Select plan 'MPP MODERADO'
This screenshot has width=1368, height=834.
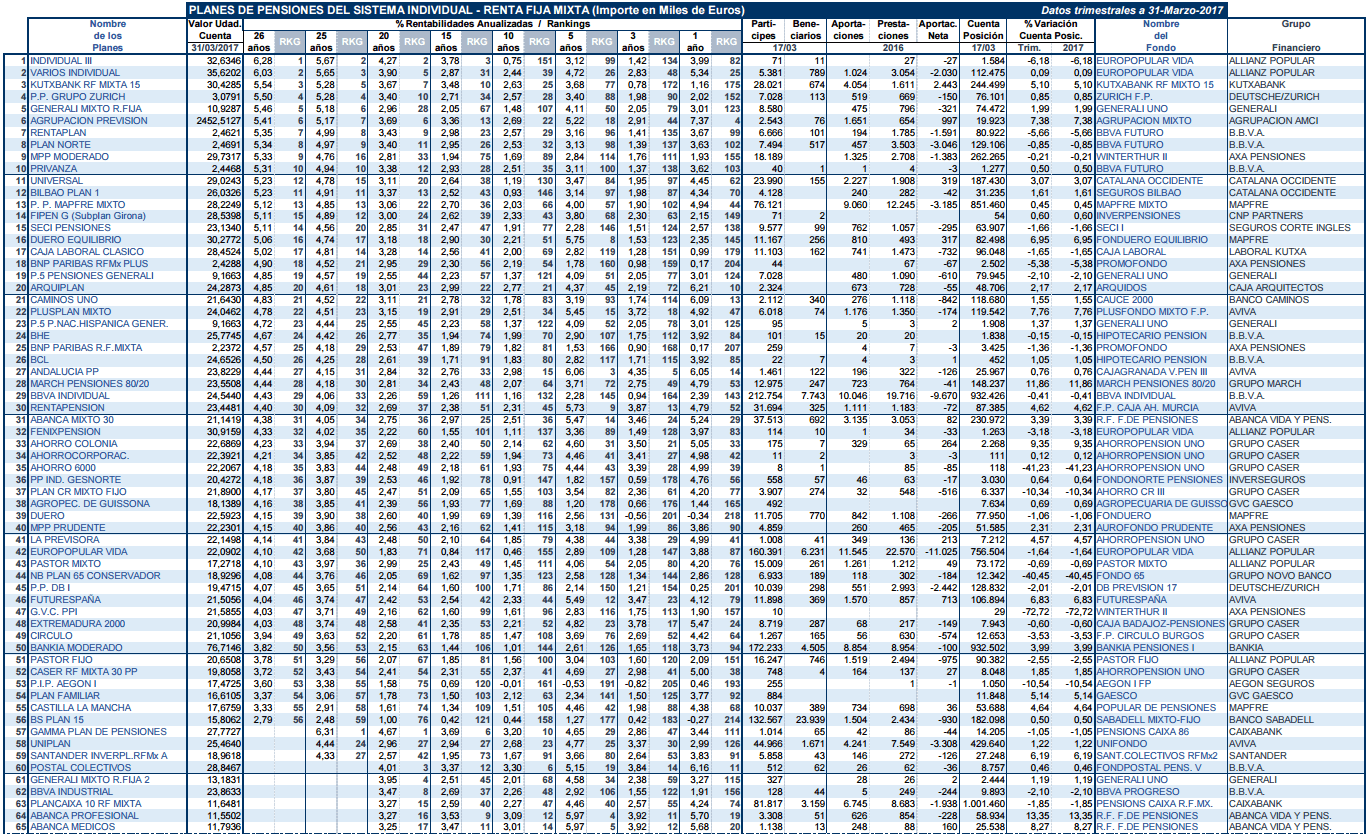coord(68,155)
